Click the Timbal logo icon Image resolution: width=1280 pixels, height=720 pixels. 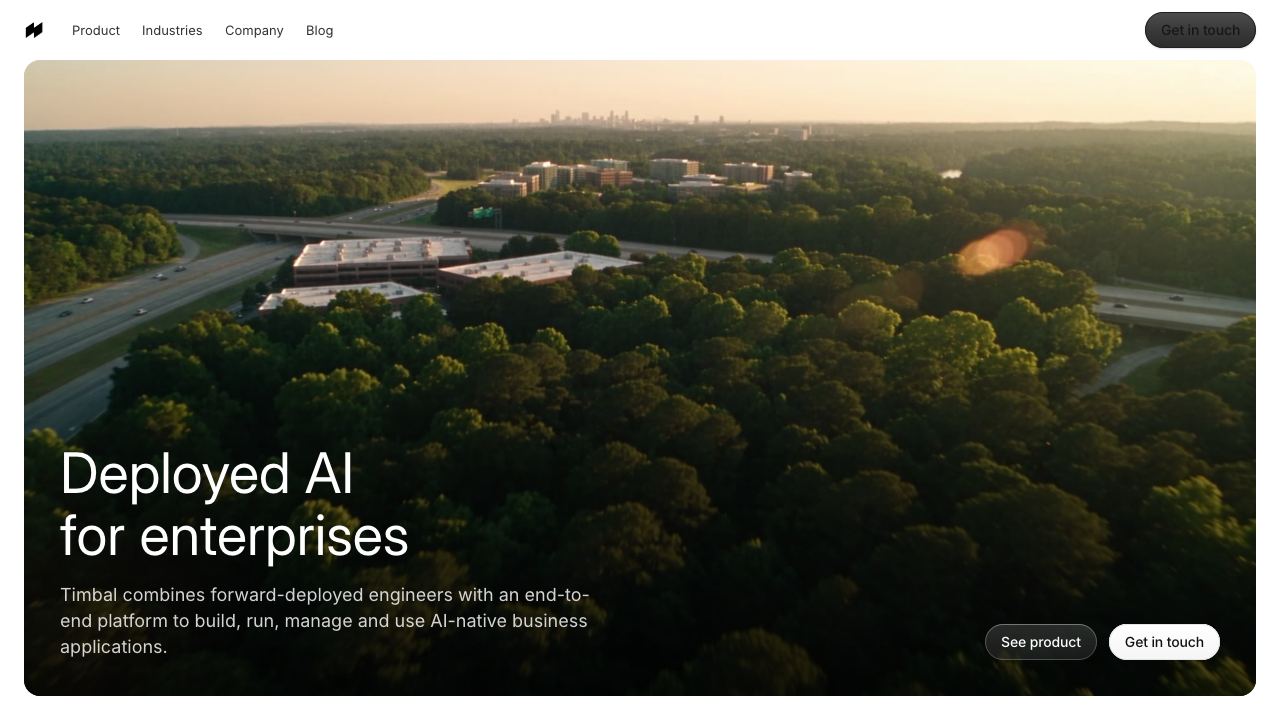click(x=34, y=30)
